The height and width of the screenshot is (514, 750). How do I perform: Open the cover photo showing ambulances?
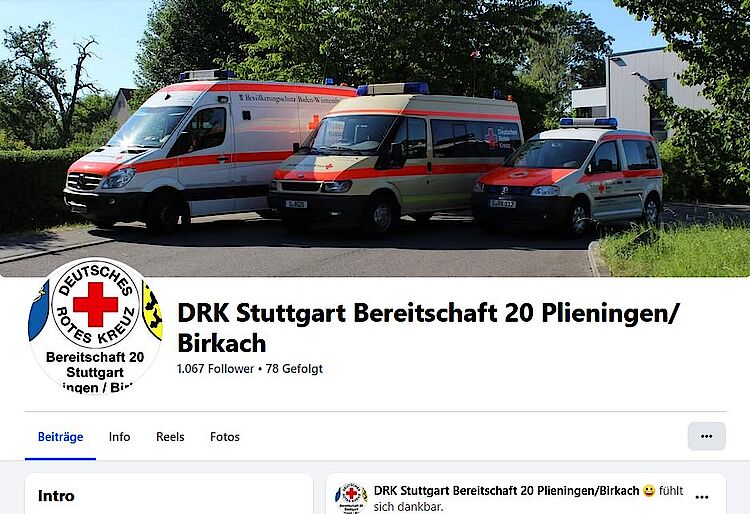[375, 138]
